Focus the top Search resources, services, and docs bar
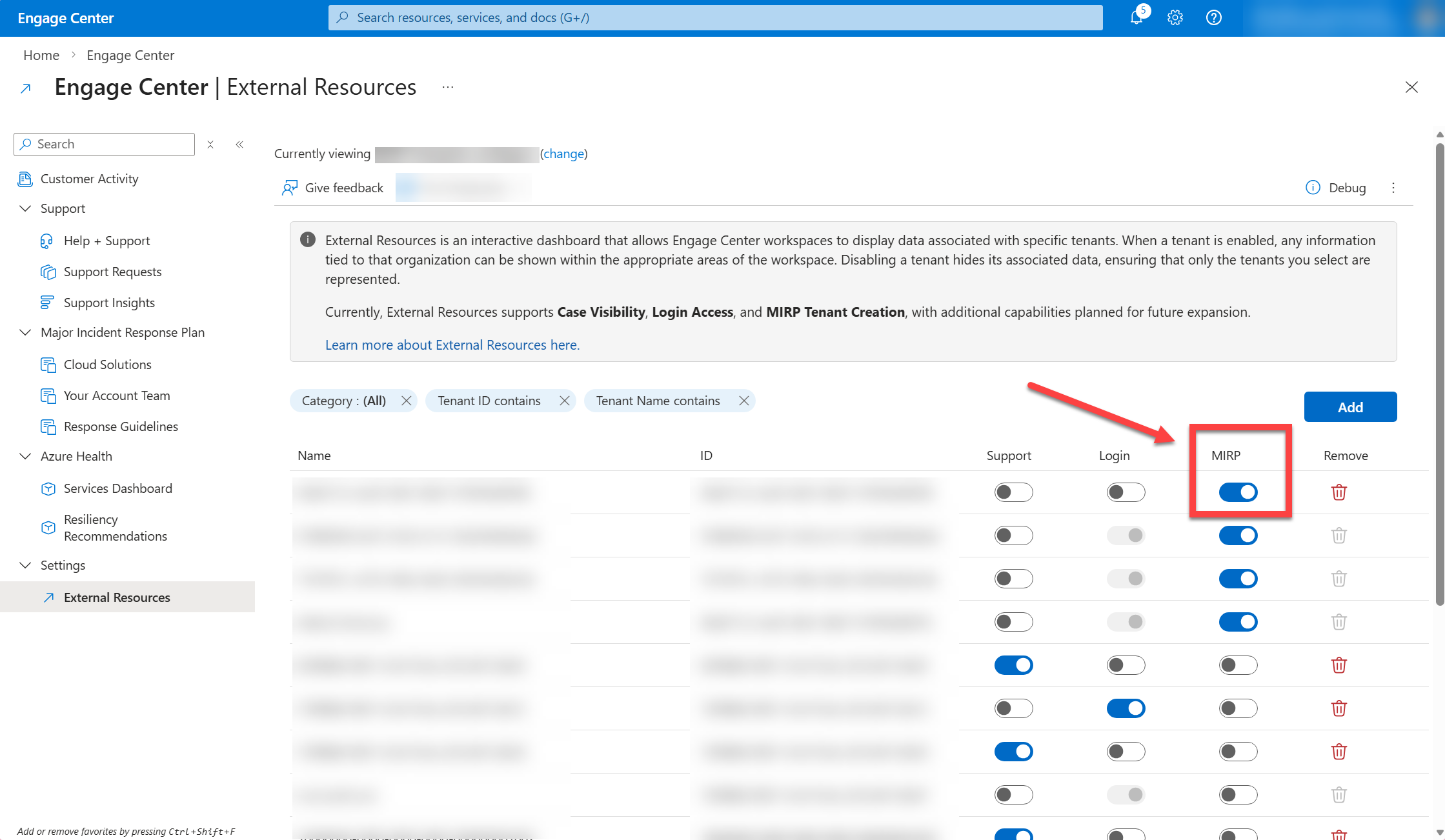 coord(715,17)
